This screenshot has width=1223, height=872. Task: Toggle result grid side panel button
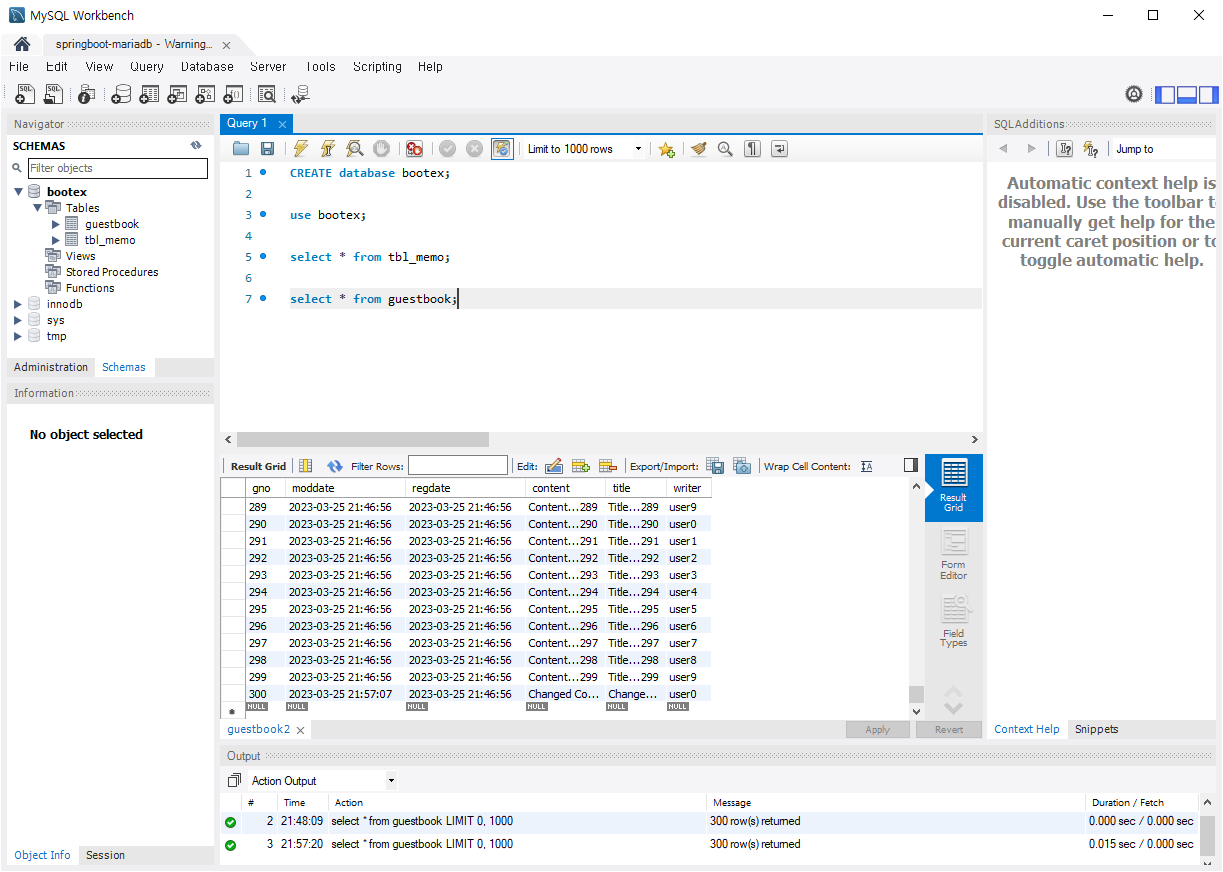coord(910,465)
